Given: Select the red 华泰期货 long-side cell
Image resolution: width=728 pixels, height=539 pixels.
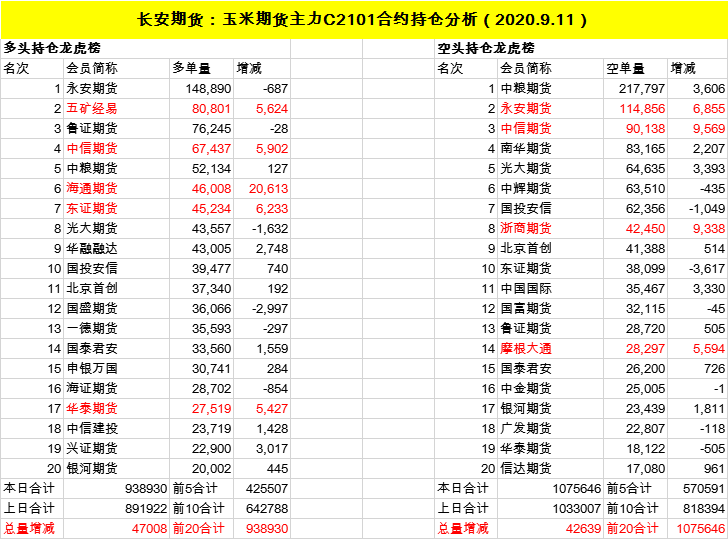Looking at the screenshot, I should coord(117,408).
